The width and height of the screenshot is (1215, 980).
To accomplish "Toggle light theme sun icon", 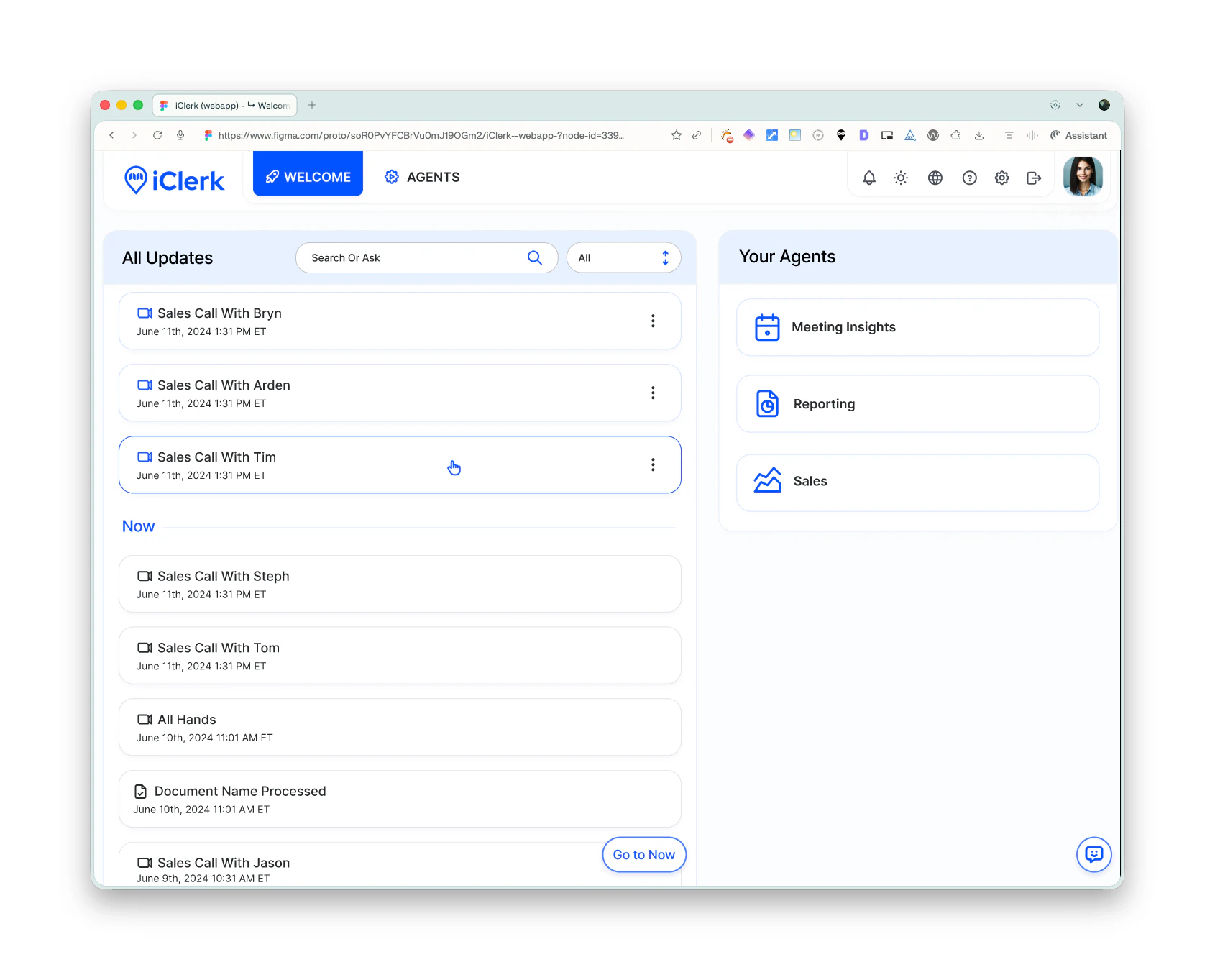I will click(x=901, y=178).
